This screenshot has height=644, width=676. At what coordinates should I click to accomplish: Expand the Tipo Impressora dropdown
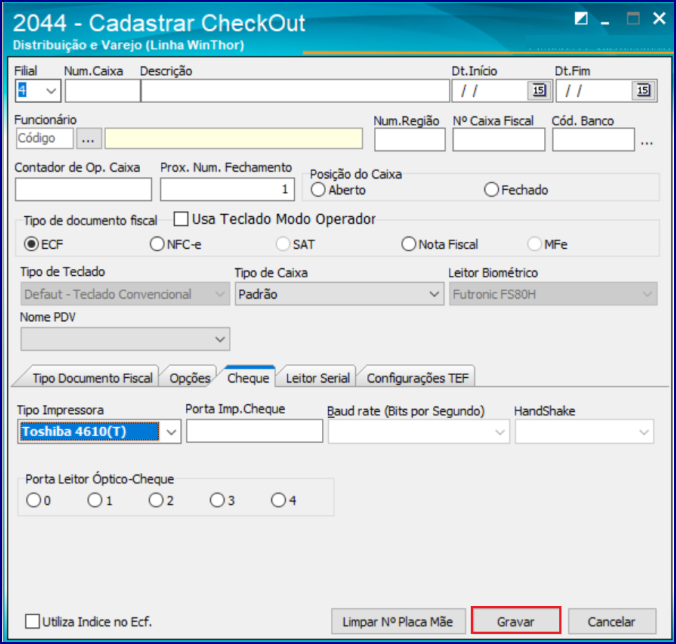[x=171, y=432]
